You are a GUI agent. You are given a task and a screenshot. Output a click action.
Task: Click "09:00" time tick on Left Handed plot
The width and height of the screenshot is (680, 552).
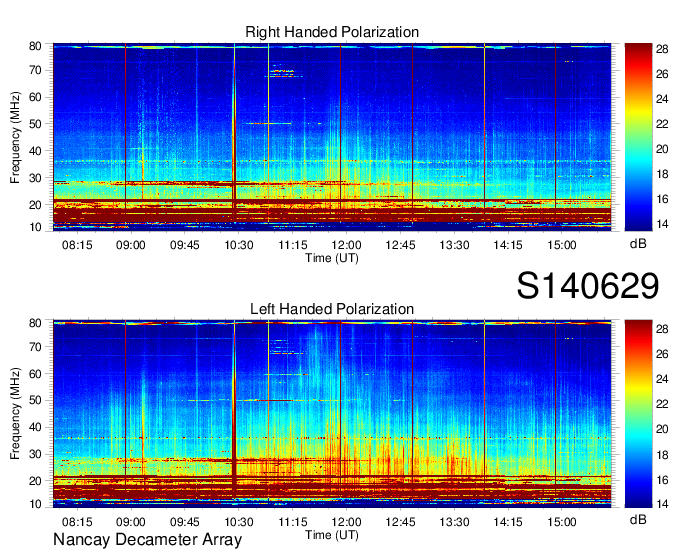(131, 521)
